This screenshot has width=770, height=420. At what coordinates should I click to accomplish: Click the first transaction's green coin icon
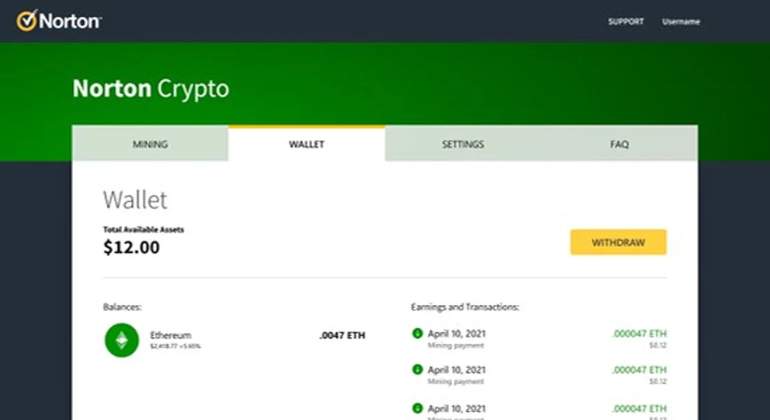pyautogui.click(x=417, y=334)
